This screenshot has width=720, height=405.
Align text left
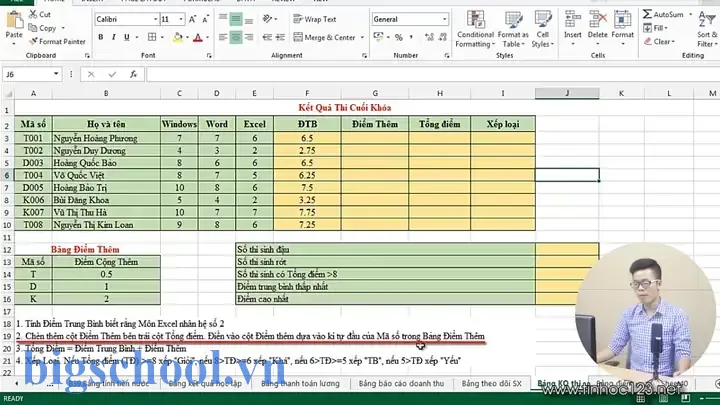[223, 37]
